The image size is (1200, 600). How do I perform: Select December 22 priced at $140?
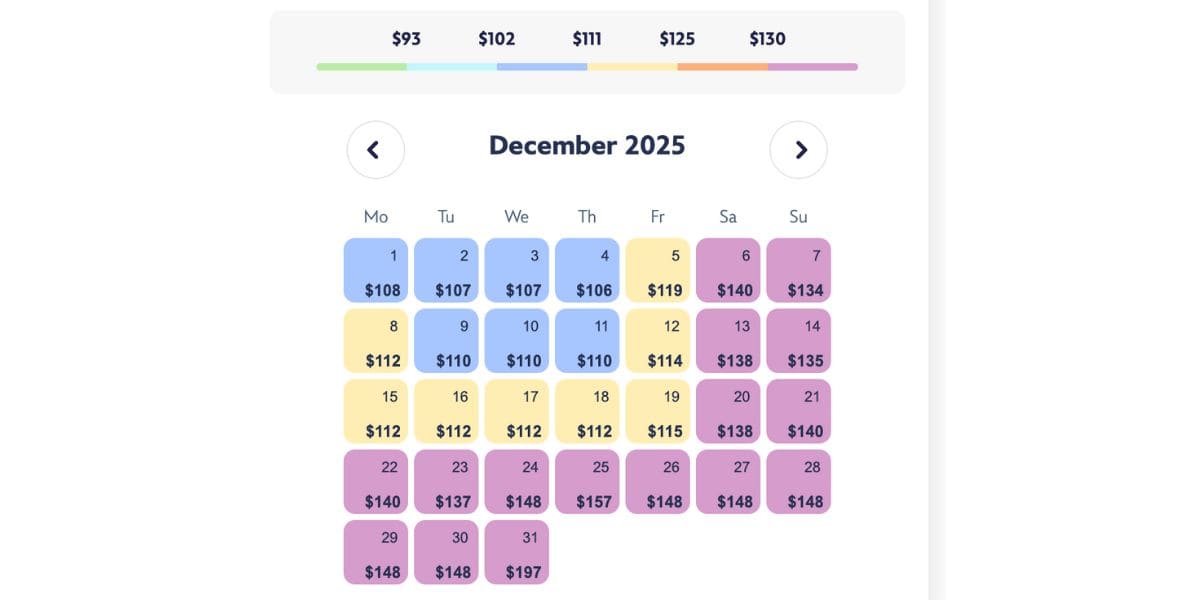[375, 481]
